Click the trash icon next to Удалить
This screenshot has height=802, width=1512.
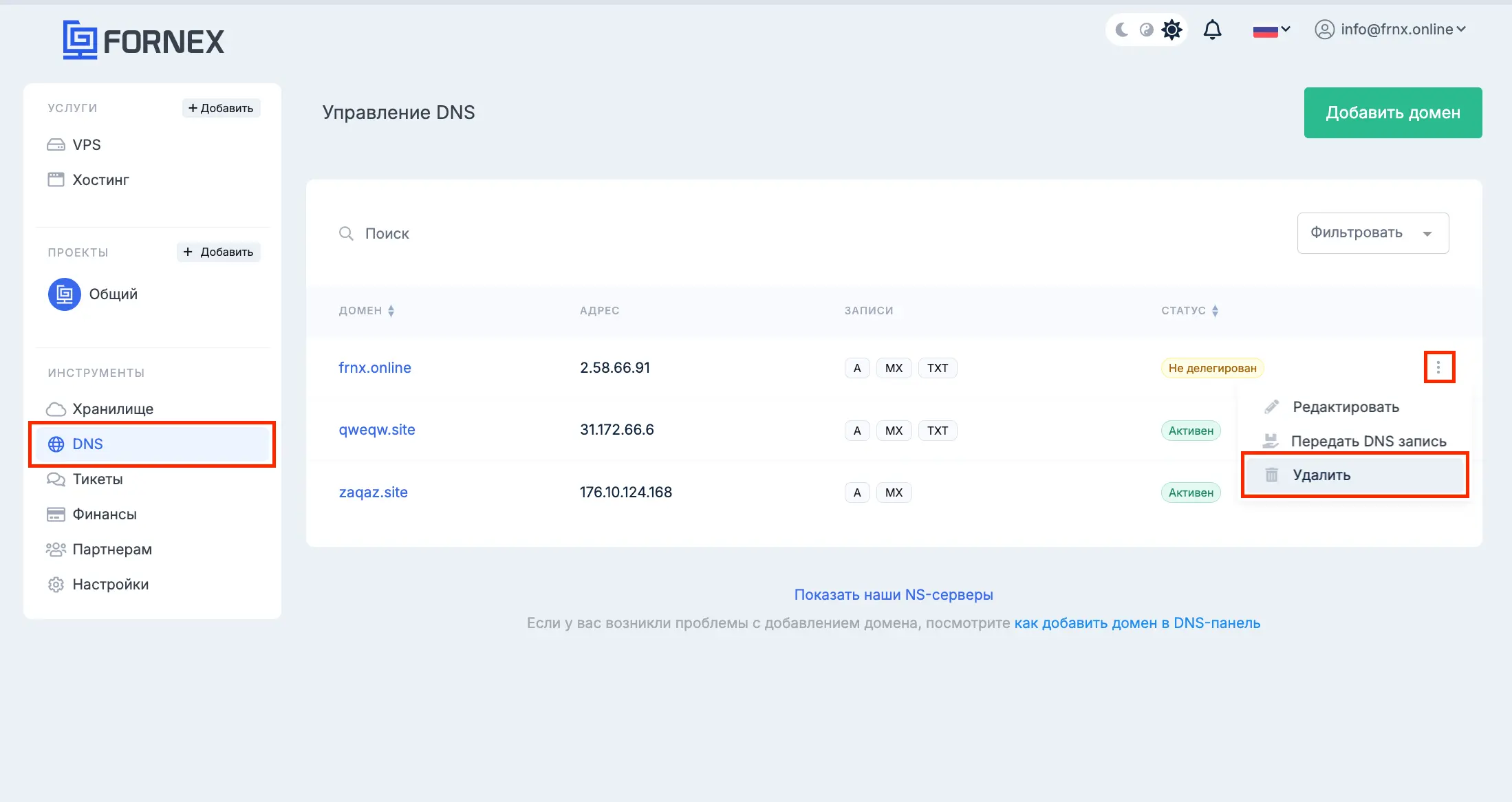1271,475
